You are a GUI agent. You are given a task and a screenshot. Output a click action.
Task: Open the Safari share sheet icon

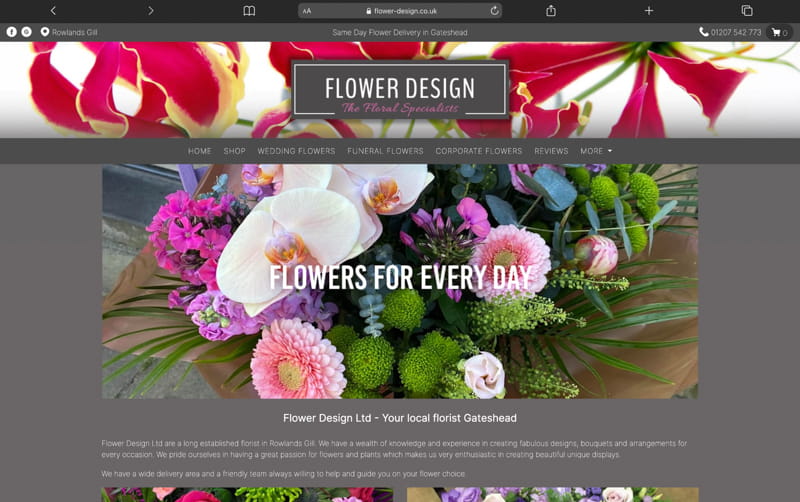pyautogui.click(x=551, y=10)
